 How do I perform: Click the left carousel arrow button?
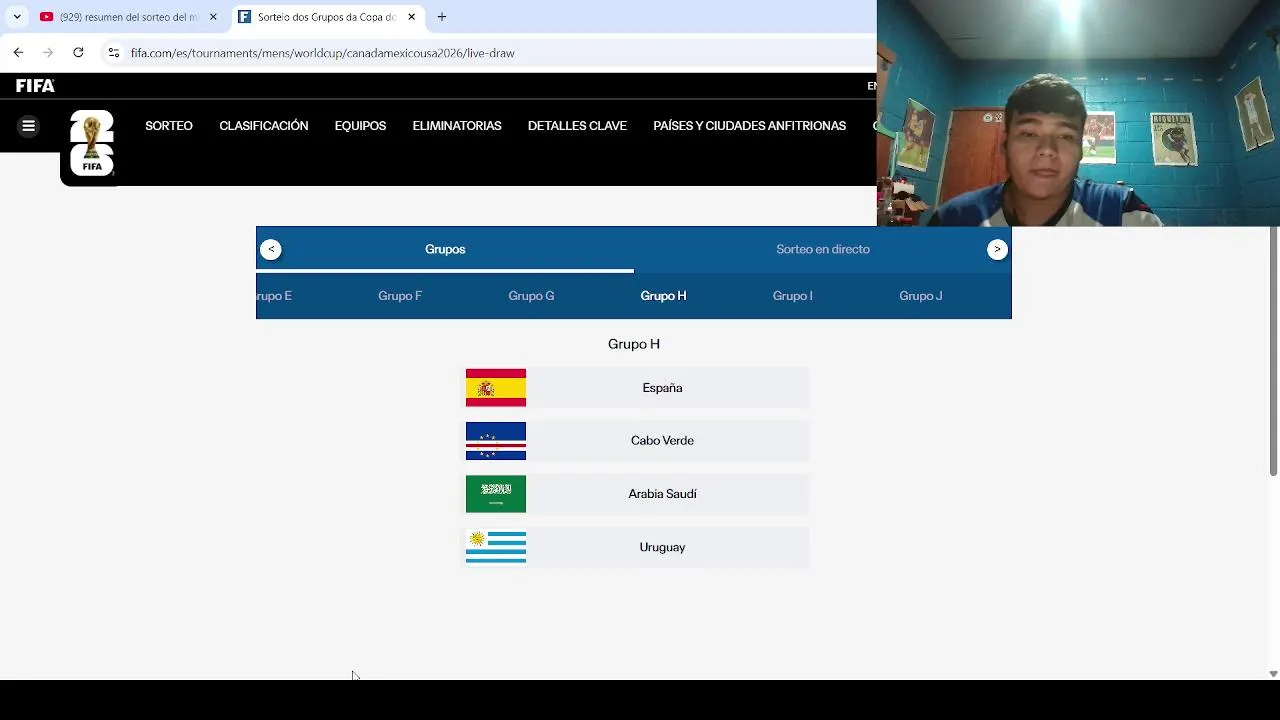(271, 250)
